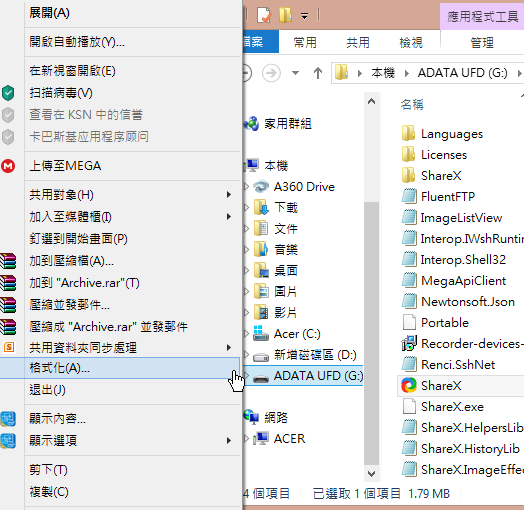Click the Languages folder icon

[408, 134]
